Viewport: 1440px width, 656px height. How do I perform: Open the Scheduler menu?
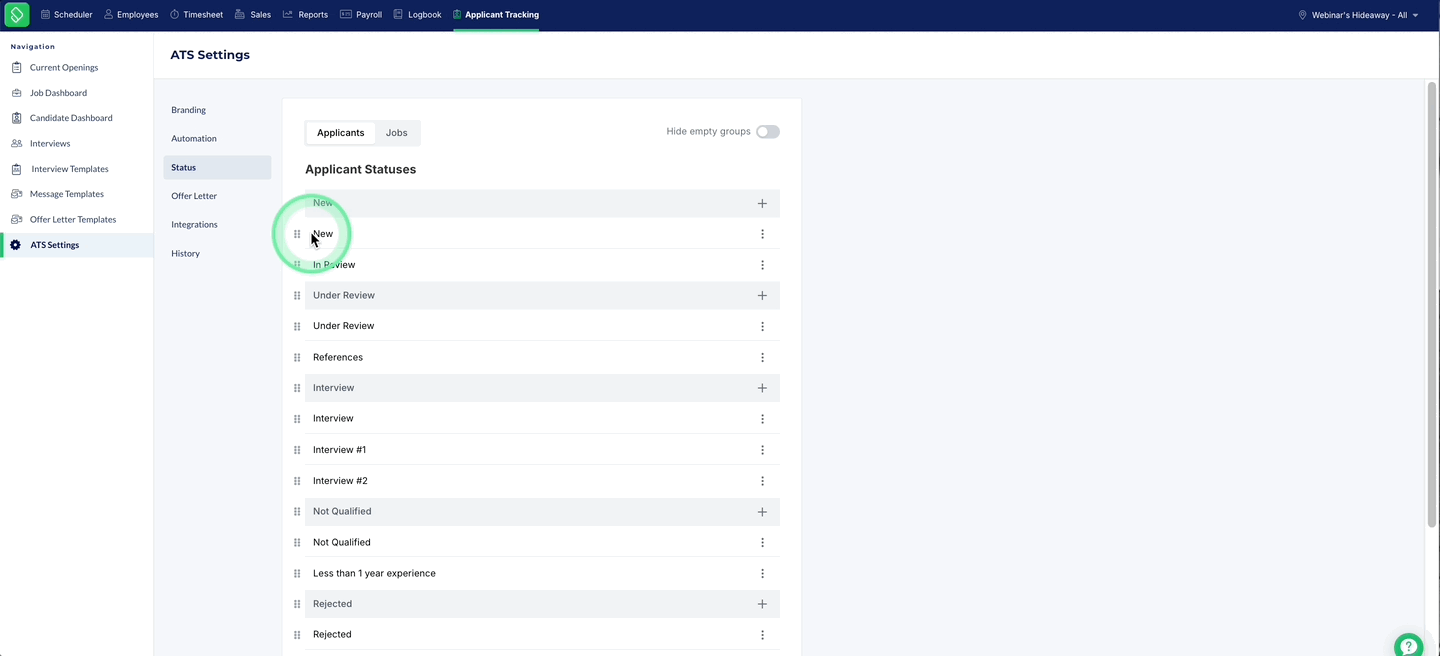pos(67,15)
